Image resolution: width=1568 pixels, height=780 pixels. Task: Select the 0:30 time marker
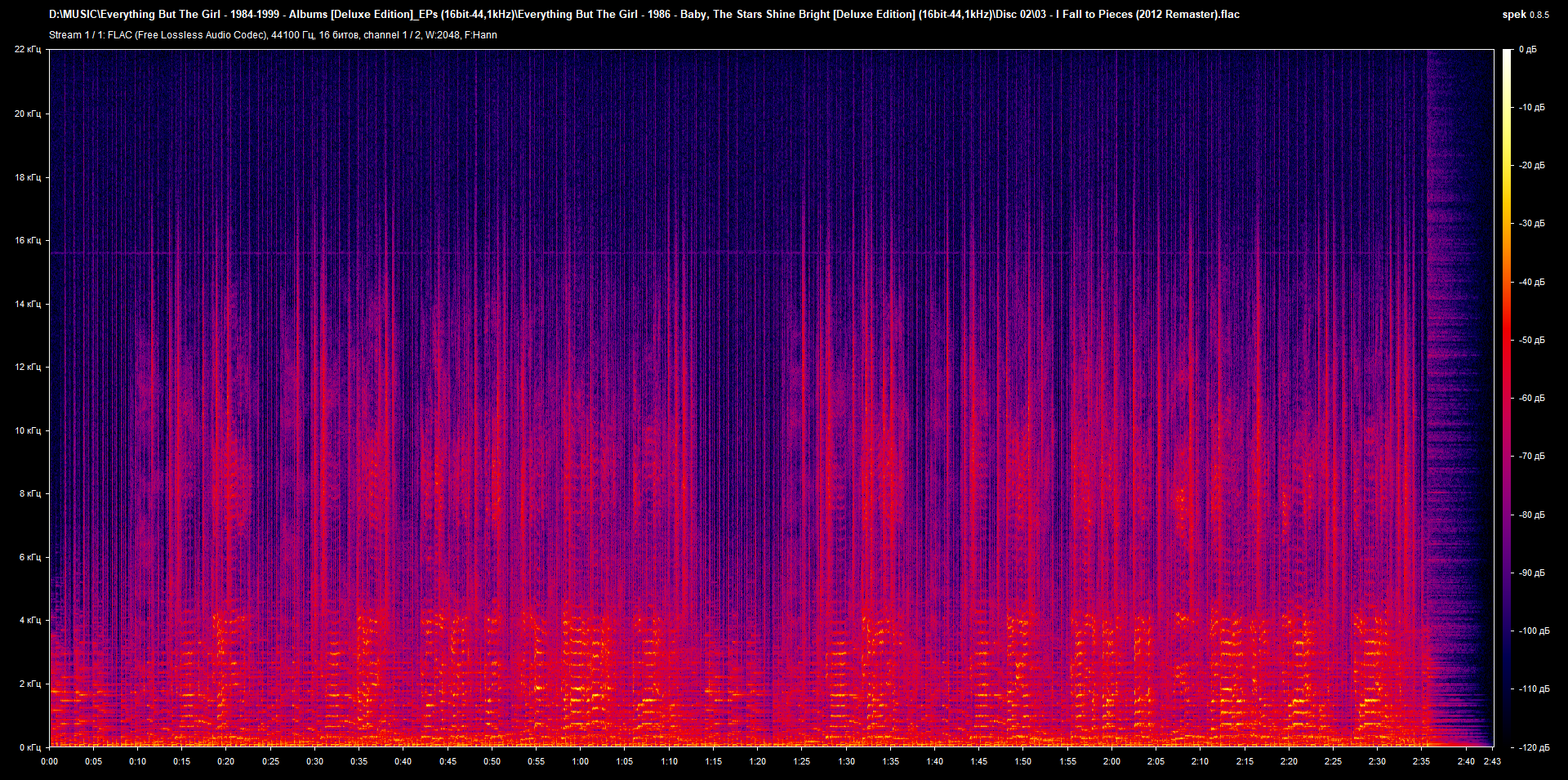(x=314, y=761)
